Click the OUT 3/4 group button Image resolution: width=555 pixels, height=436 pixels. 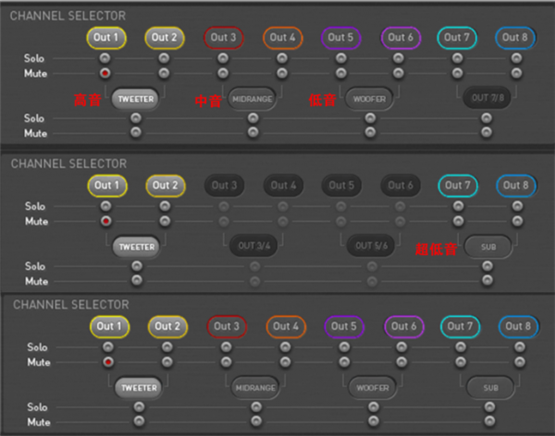254,245
